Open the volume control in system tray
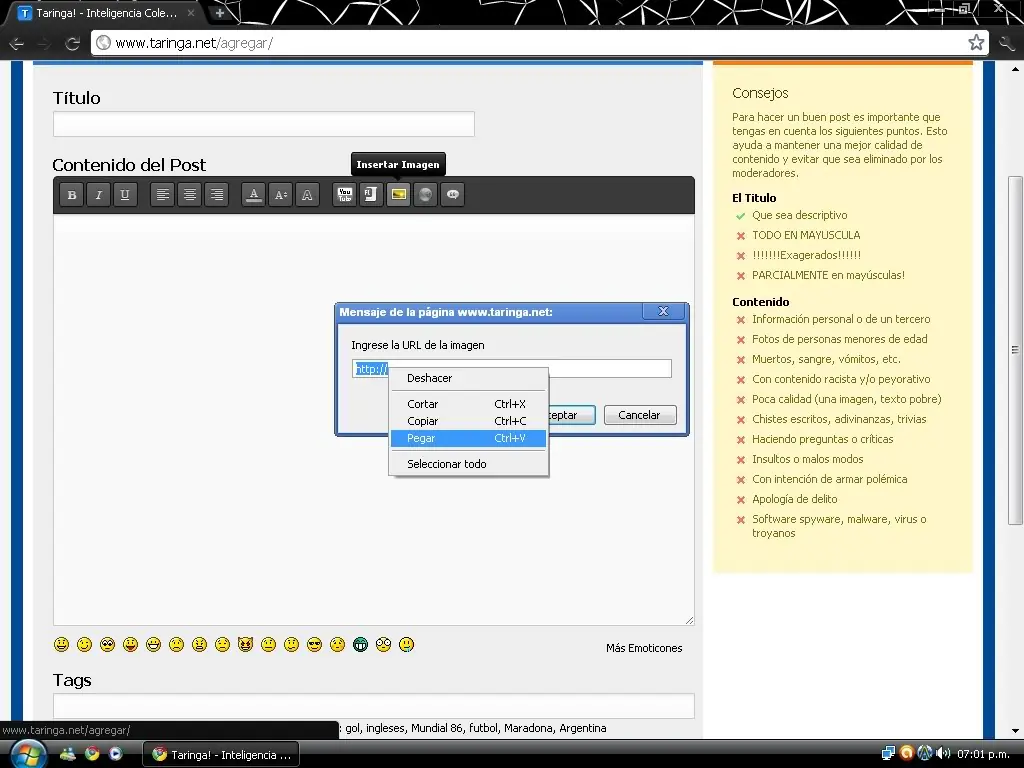Image resolution: width=1024 pixels, height=768 pixels. (942, 754)
